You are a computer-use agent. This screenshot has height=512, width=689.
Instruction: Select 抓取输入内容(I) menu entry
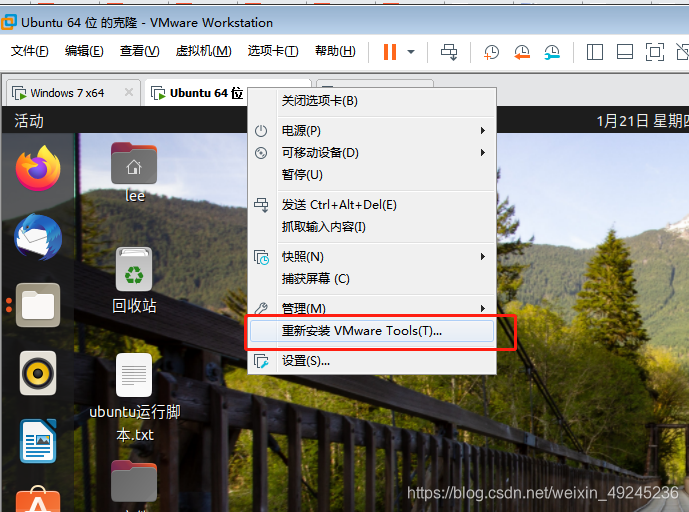(x=372, y=227)
